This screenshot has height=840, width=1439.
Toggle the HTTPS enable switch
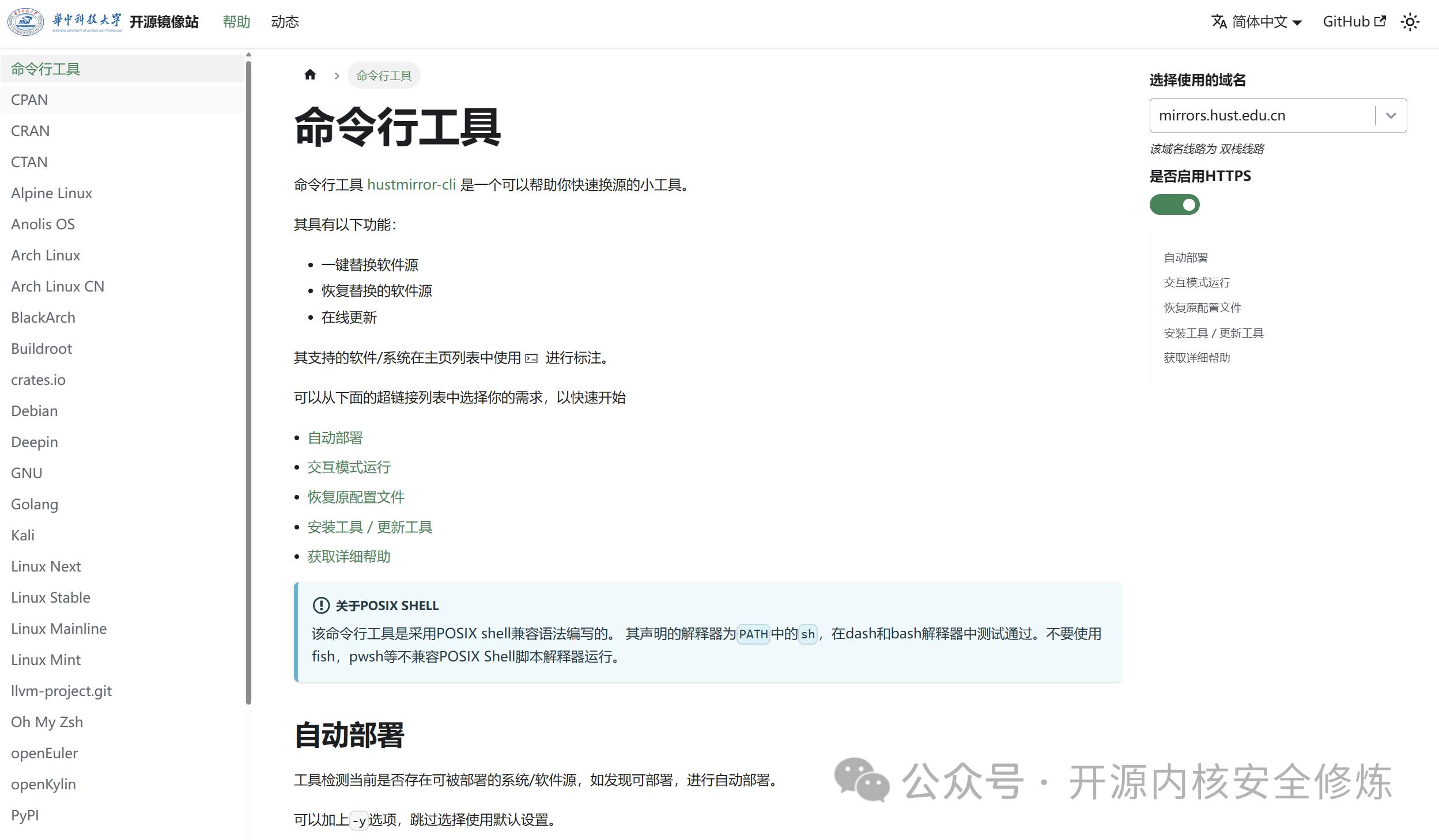click(1174, 205)
